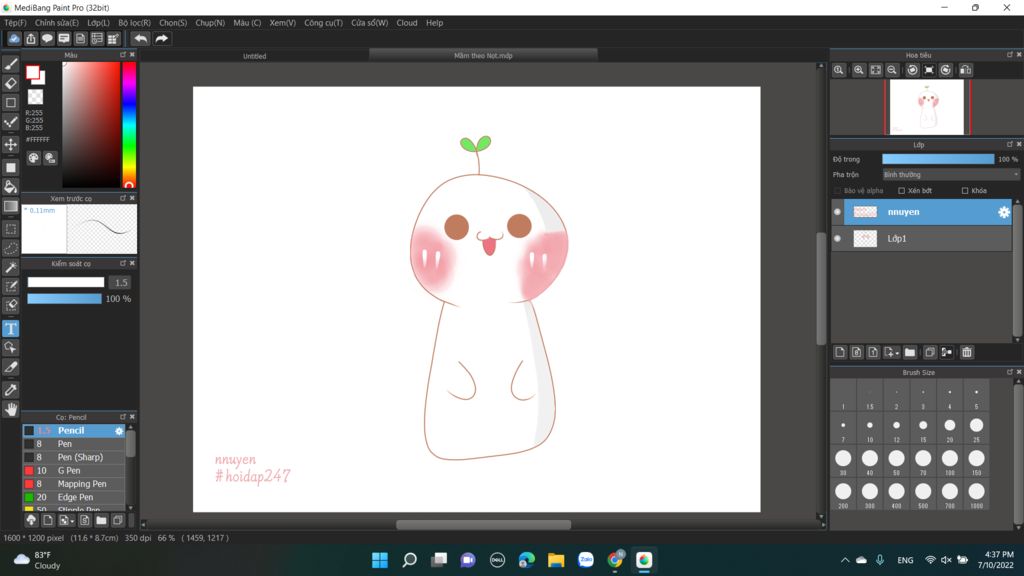The height and width of the screenshot is (576, 1024).
Task: Flip canvas view in navigator
Action: pyautogui.click(x=966, y=70)
